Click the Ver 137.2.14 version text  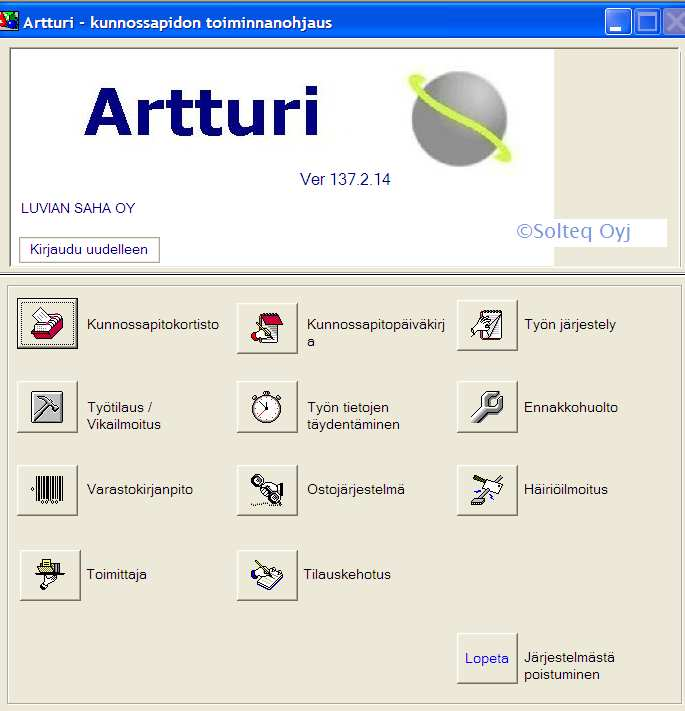tap(345, 179)
